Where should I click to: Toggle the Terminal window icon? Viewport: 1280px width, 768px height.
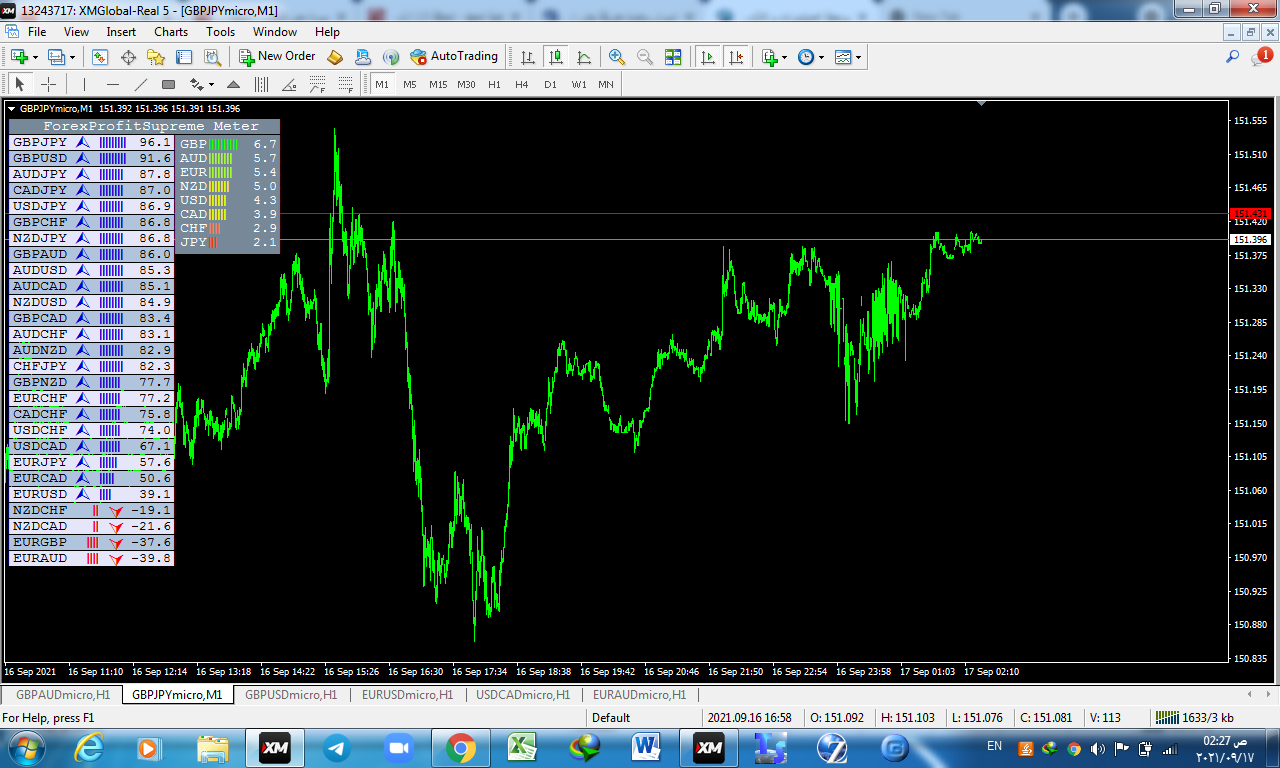(184, 57)
